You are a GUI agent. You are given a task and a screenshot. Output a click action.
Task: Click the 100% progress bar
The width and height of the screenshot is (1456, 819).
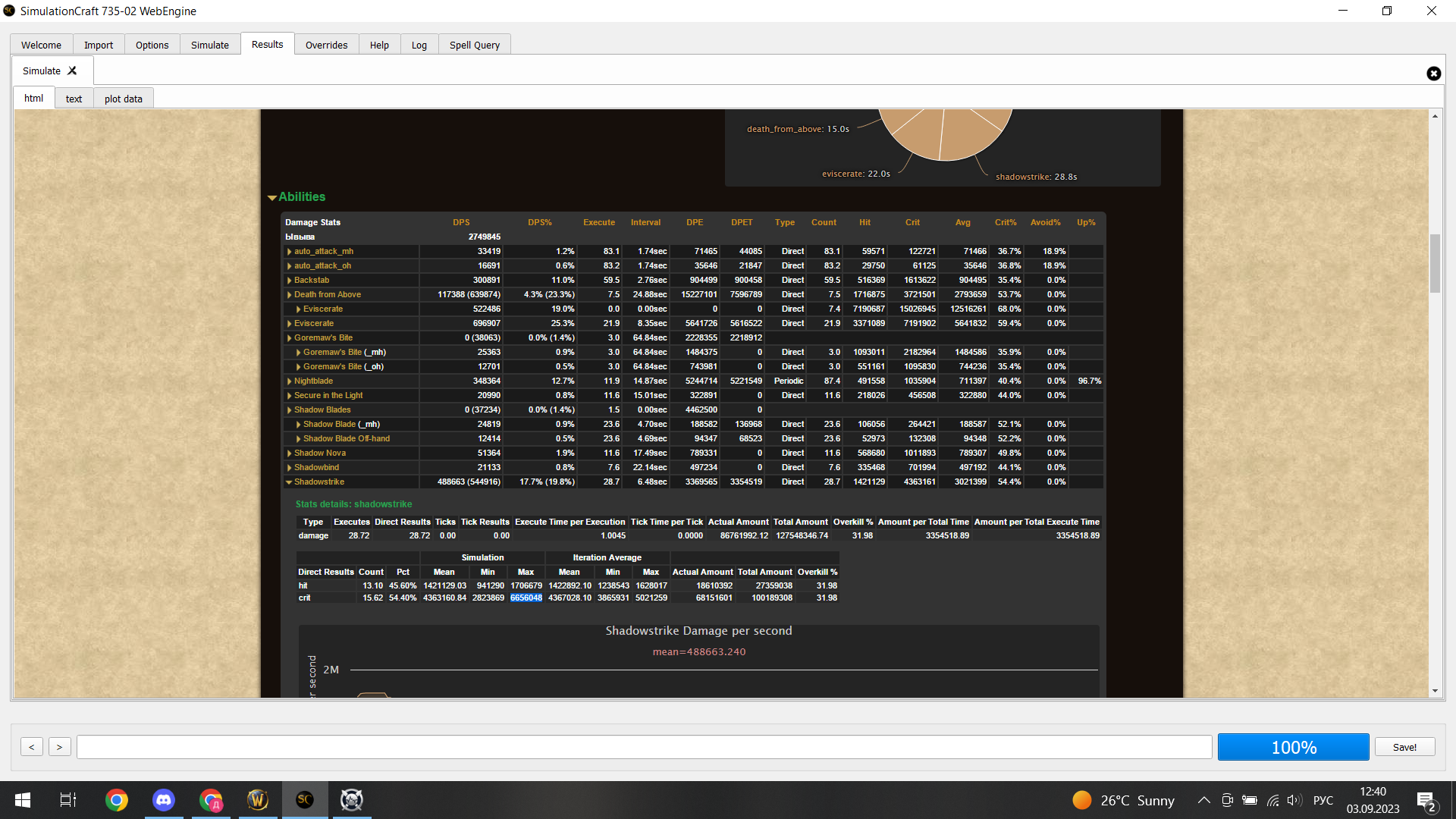tap(1293, 747)
